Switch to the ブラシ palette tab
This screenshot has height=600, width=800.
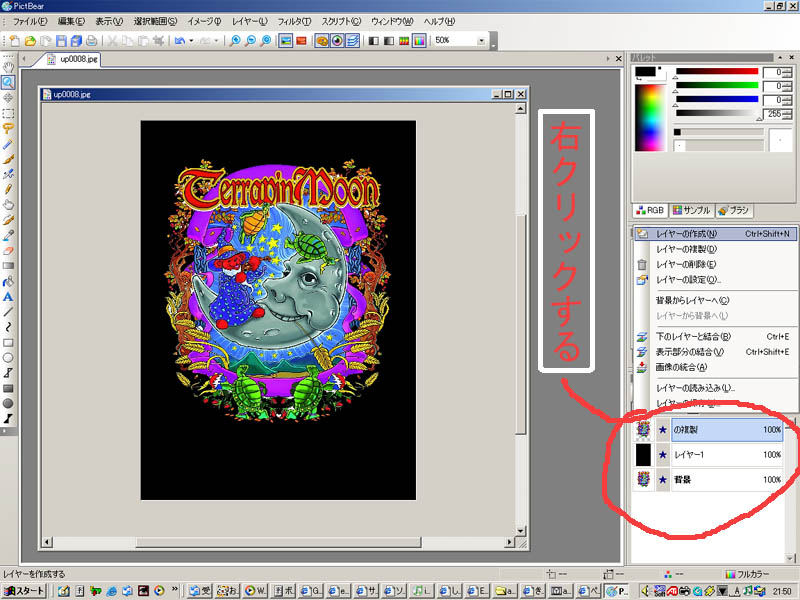[x=734, y=210]
